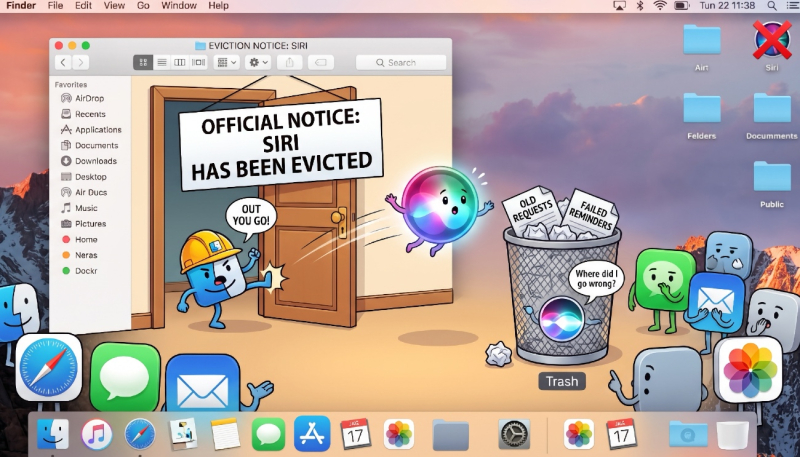Open the Window menu
800x457 pixels.
pyautogui.click(x=179, y=6)
